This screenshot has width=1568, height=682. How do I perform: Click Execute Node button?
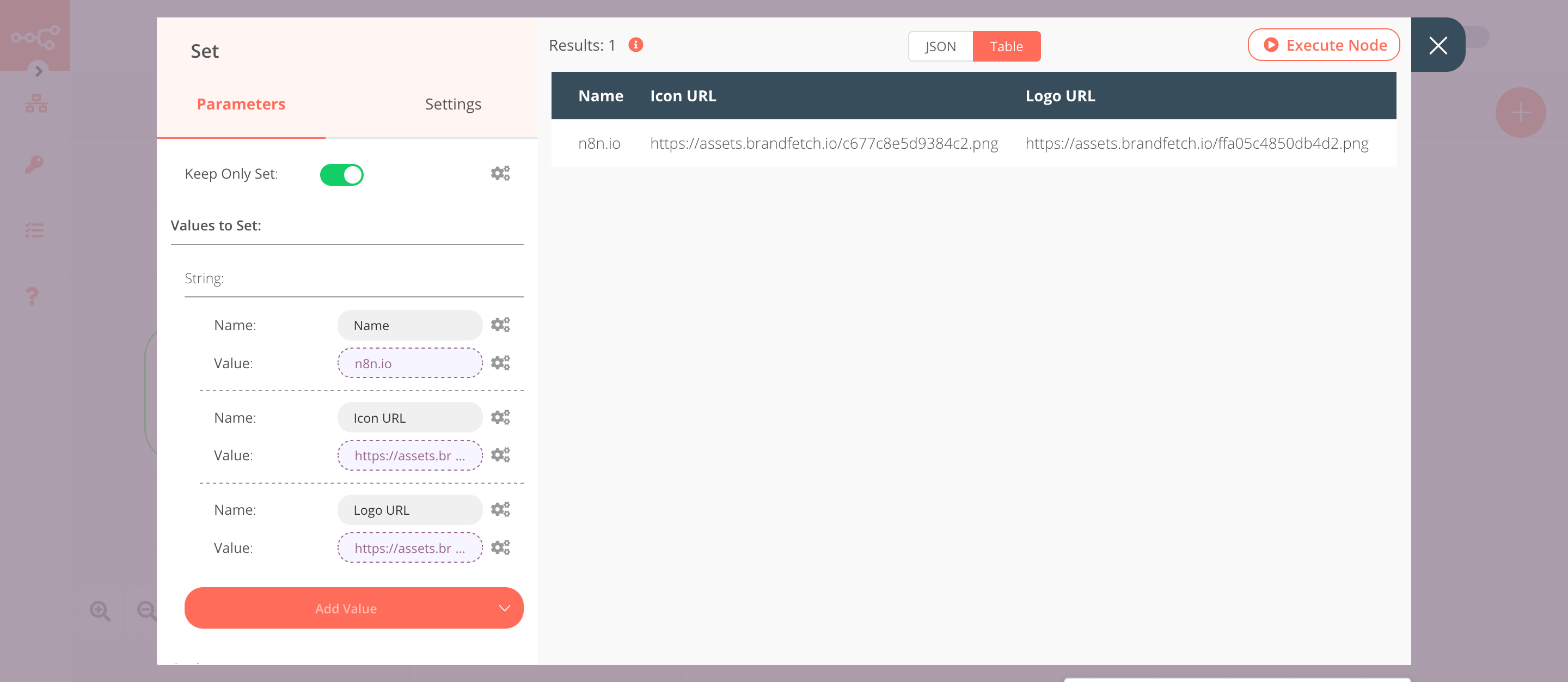tap(1325, 45)
